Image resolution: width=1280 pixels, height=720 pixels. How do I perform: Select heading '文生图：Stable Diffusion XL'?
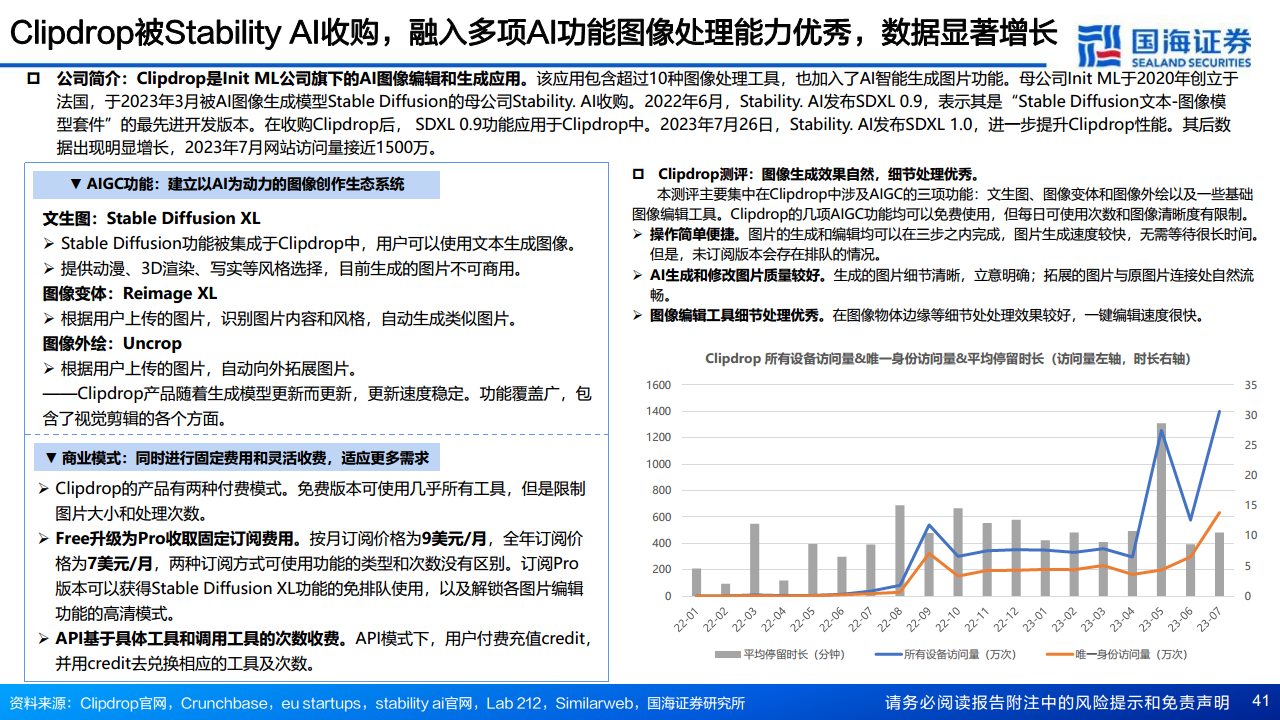[x=151, y=218]
